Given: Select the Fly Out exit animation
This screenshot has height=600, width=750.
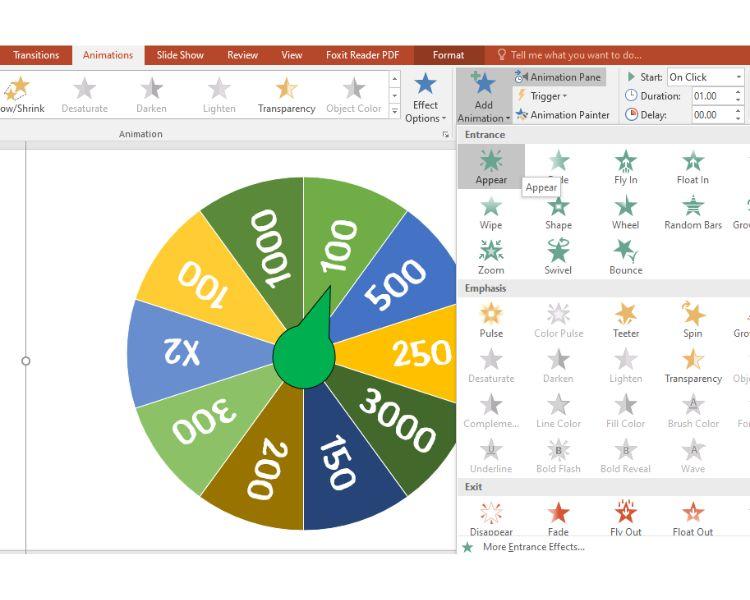Looking at the screenshot, I should pyautogui.click(x=626, y=519).
